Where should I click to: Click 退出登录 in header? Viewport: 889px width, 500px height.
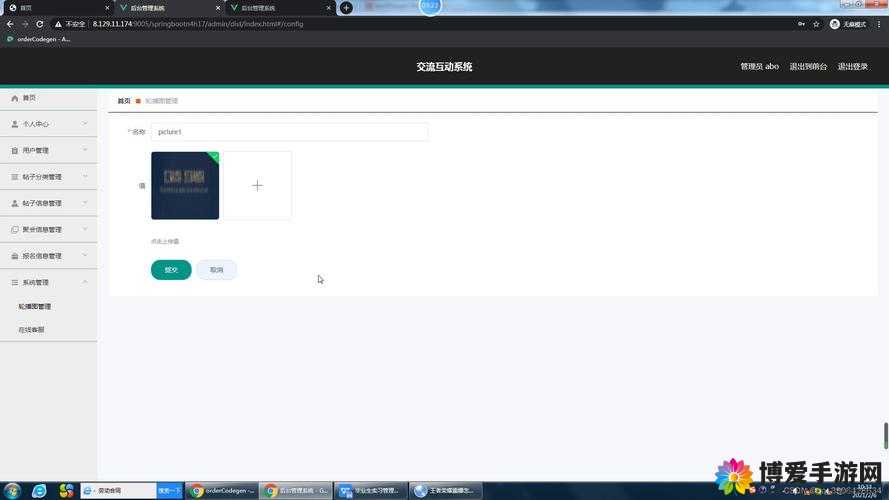pos(853,66)
